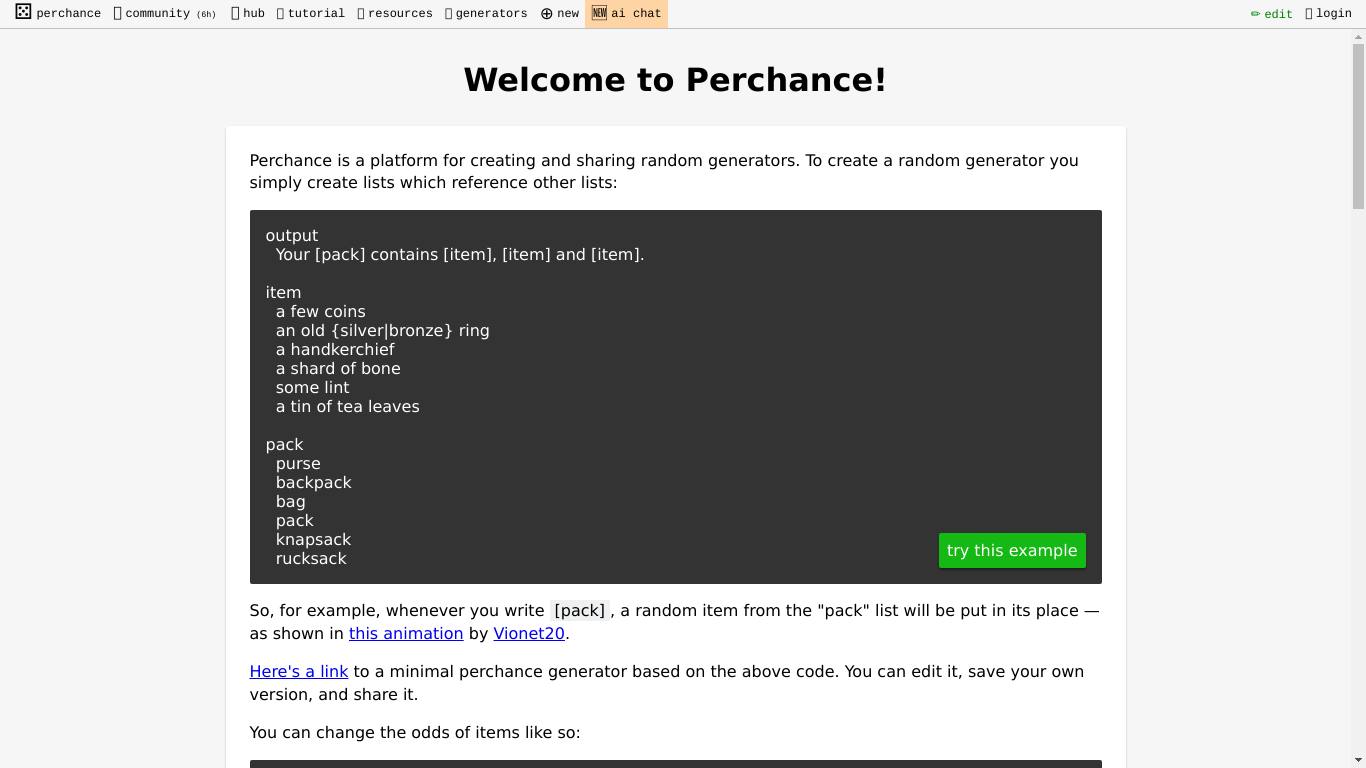This screenshot has width=1366, height=768.
Task: Click the green pencil edit icon
Action: [x=1255, y=14]
